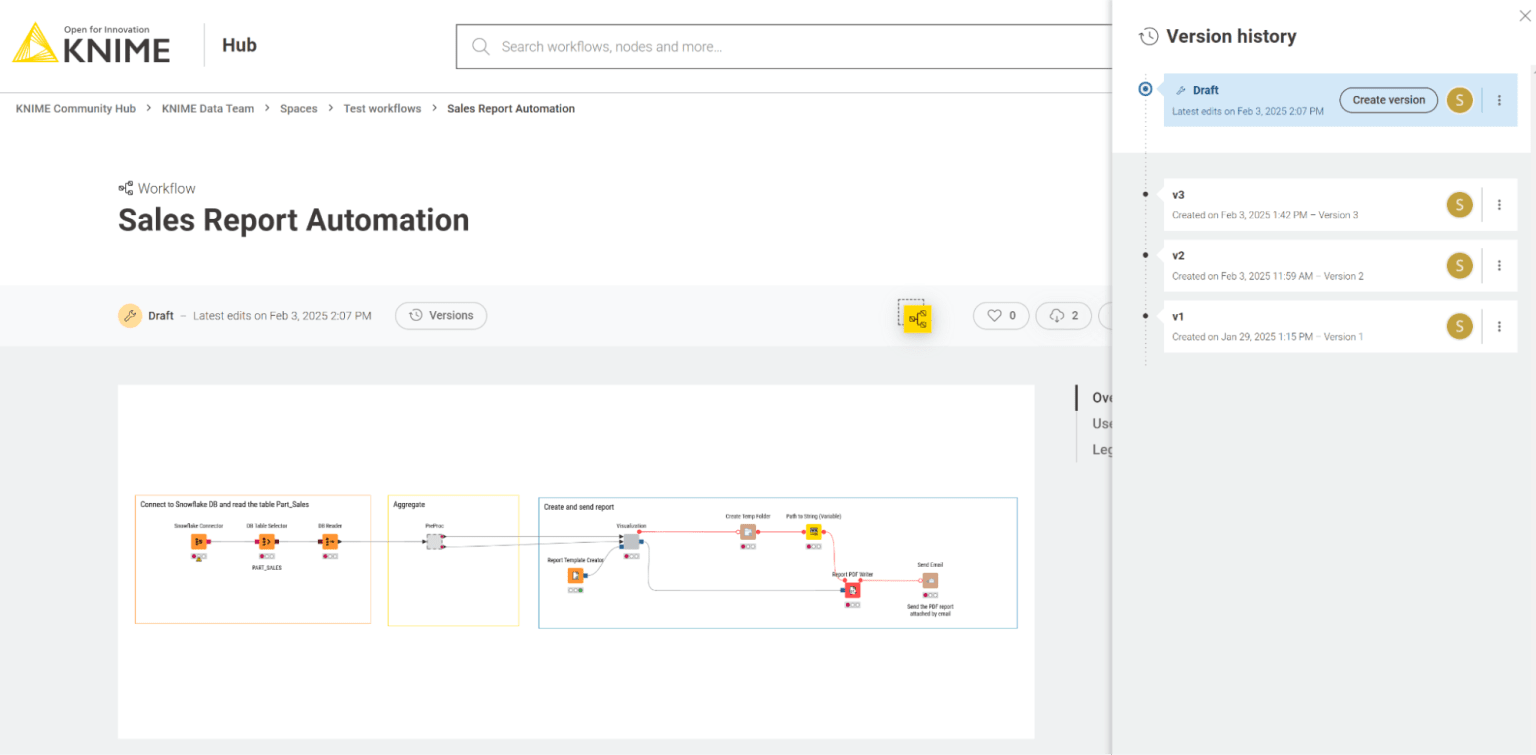The height and width of the screenshot is (755, 1536).
Task: Click PreProc metanode
Action: coord(434,541)
